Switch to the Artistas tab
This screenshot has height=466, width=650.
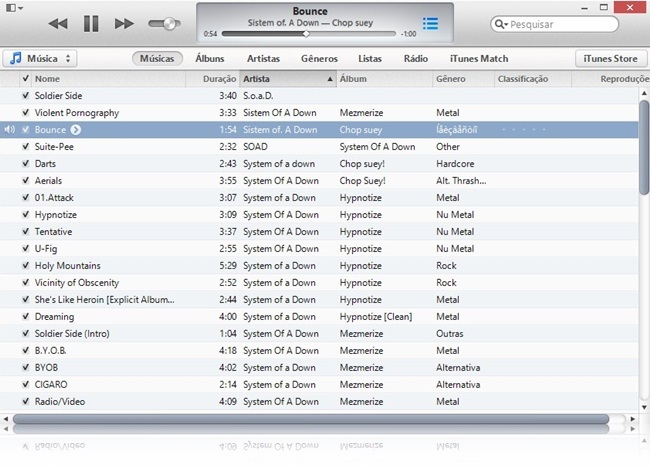pos(263,58)
